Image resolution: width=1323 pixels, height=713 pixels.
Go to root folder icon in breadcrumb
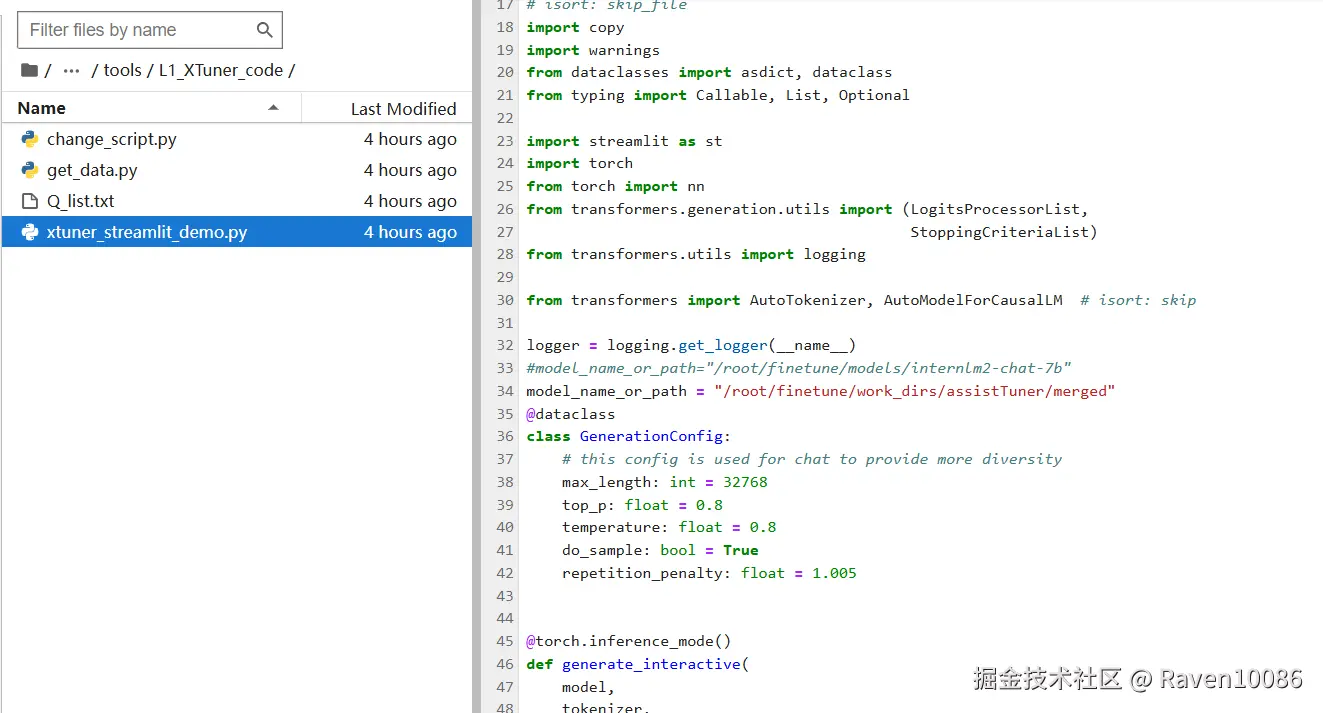(x=29, y=70)
